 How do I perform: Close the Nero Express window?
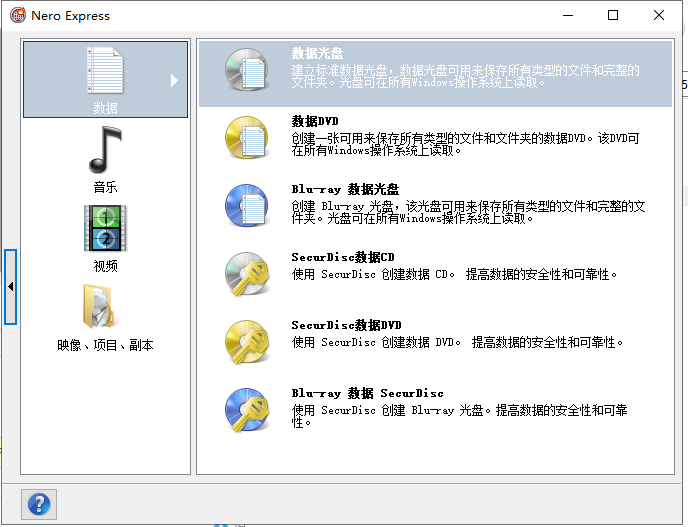(x=659, y=15)
